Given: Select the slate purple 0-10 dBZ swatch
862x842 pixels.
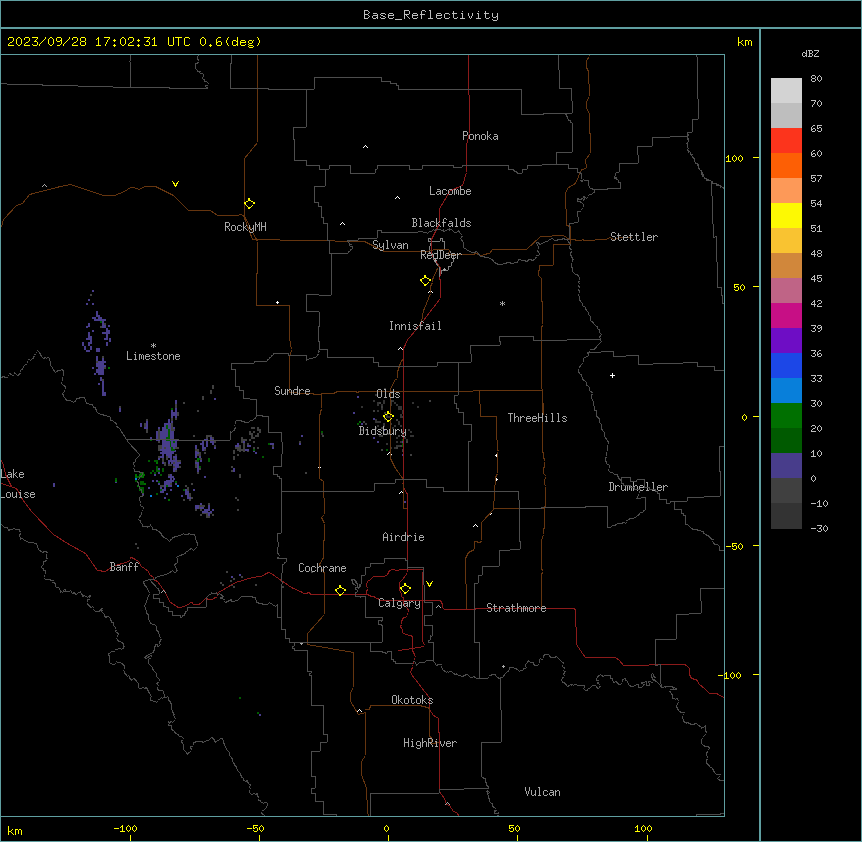Looking at the screenshot, I should click(x=786, y=466).
